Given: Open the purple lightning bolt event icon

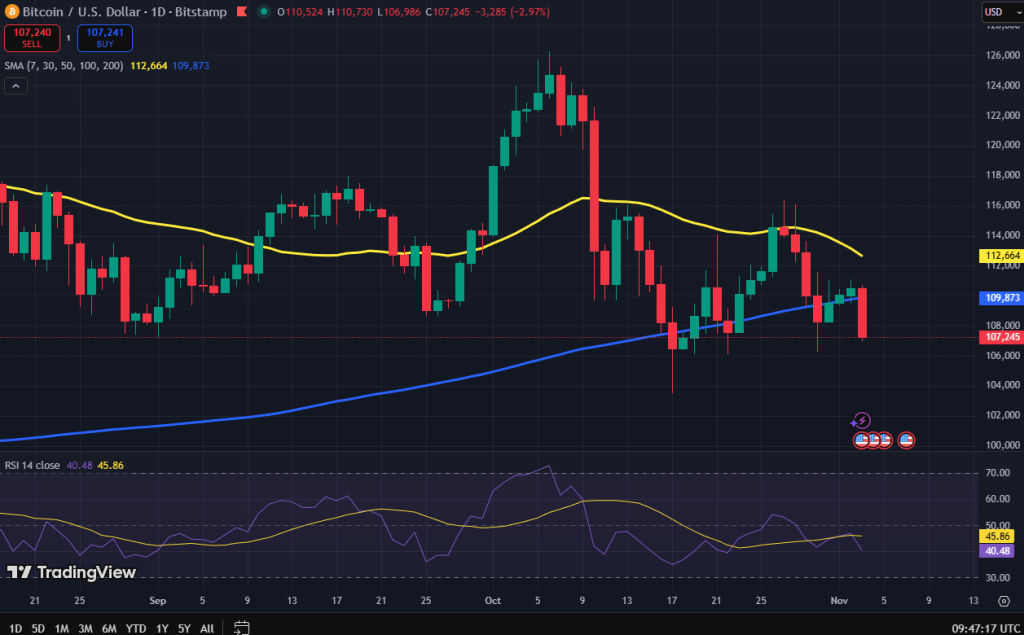Looking at the screenshot, I should pyautogui.click(x=862, y=421).
